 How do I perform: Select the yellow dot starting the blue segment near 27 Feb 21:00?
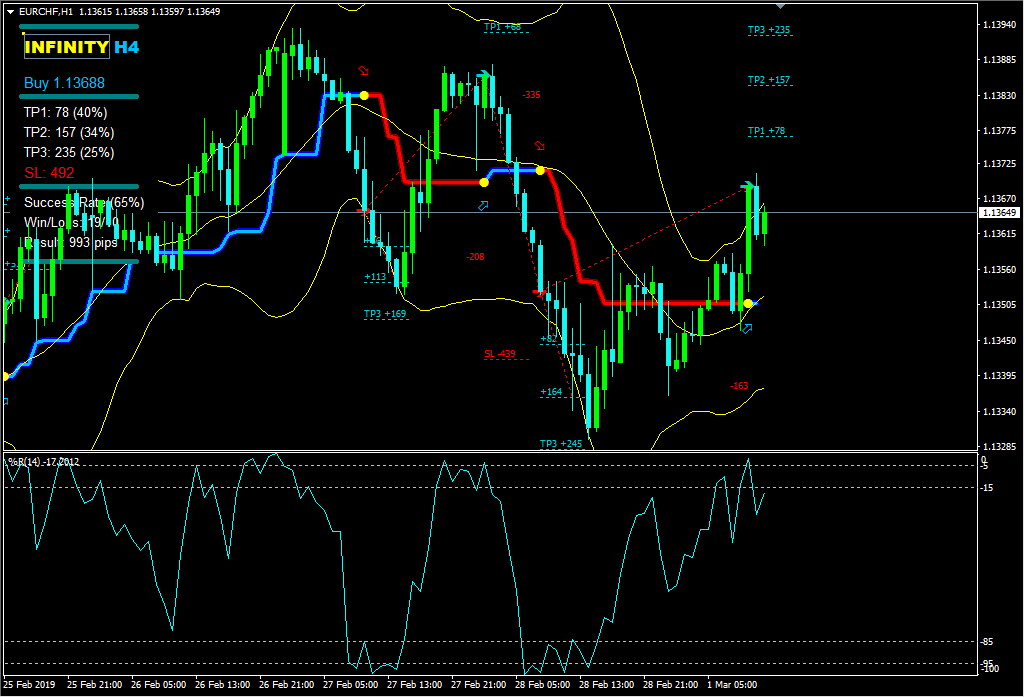pyautogui.click(x=484, y=182)
